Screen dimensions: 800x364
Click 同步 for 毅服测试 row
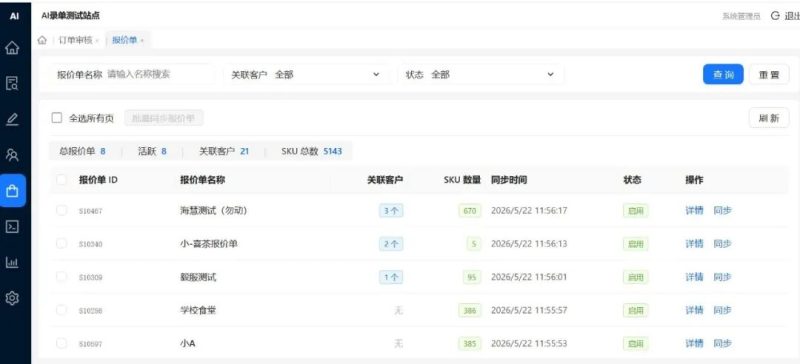[722, 277]
